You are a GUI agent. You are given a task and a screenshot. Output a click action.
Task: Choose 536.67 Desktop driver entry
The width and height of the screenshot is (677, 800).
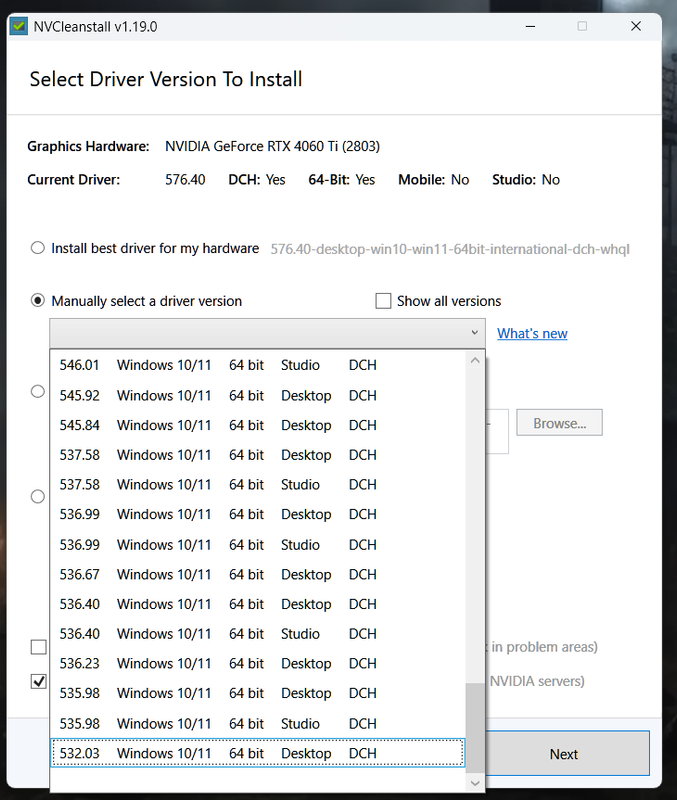coord(258,574)
